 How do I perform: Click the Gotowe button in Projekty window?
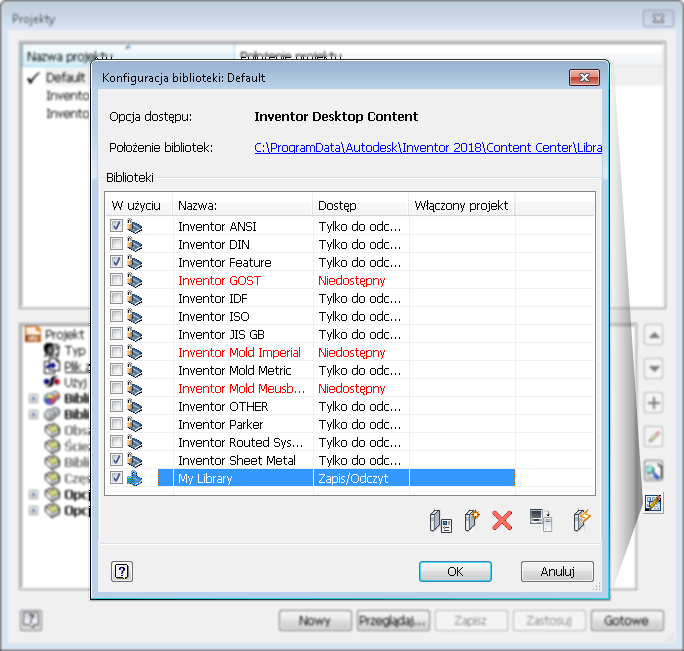pyautogui.click(x=626, y=620)
